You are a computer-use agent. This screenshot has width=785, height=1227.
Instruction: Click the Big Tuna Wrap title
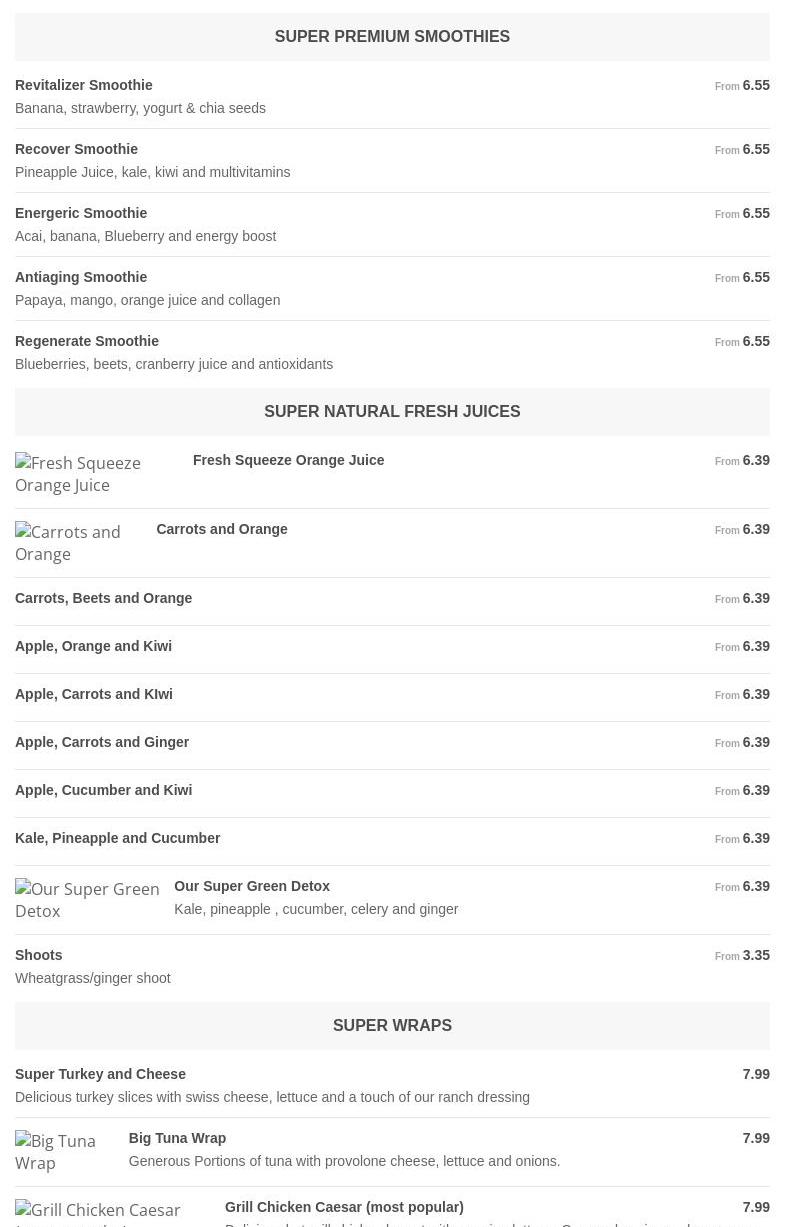click(x=177, y=1138)
